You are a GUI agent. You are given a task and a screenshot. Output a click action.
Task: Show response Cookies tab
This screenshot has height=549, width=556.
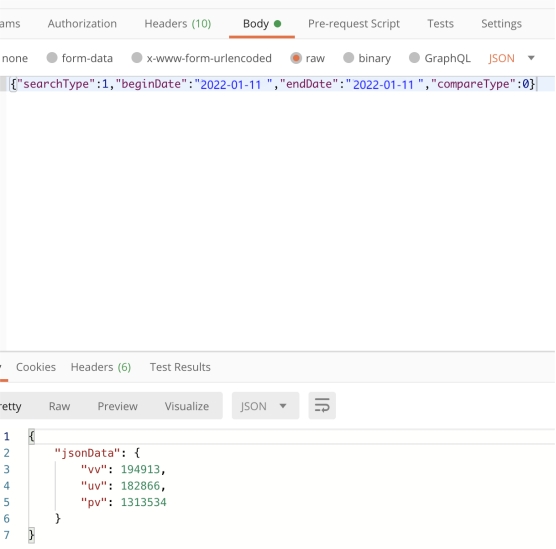(36, 367)
